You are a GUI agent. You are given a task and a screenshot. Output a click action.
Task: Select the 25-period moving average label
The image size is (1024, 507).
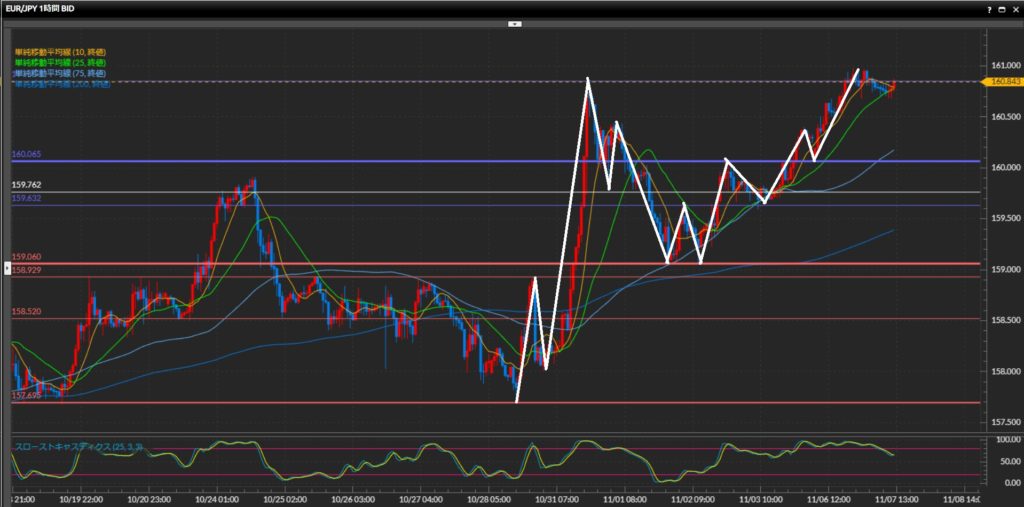coord(60,62)
